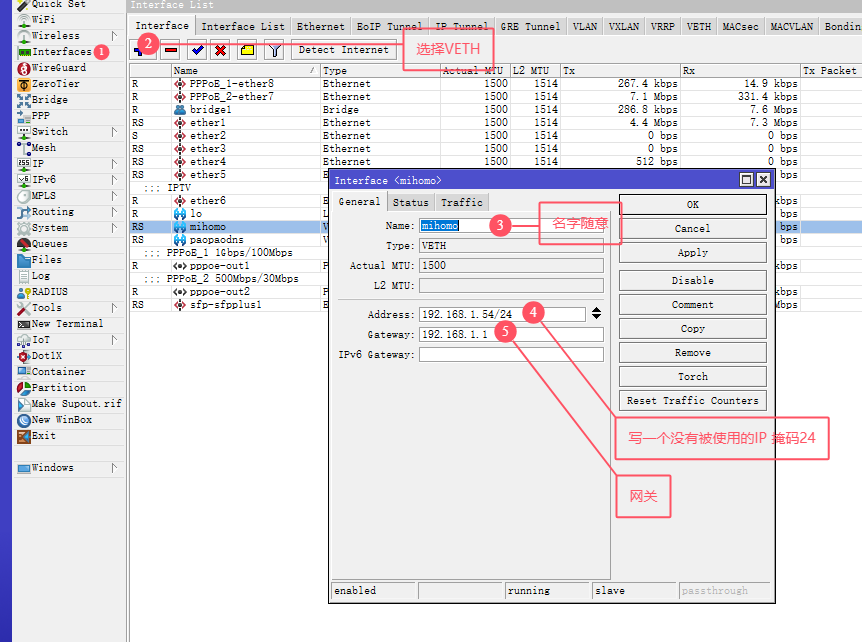This screenshot has height=642, width=862.
Task: Switch to the VRRP tab
Action: click(x=662, y=26)
